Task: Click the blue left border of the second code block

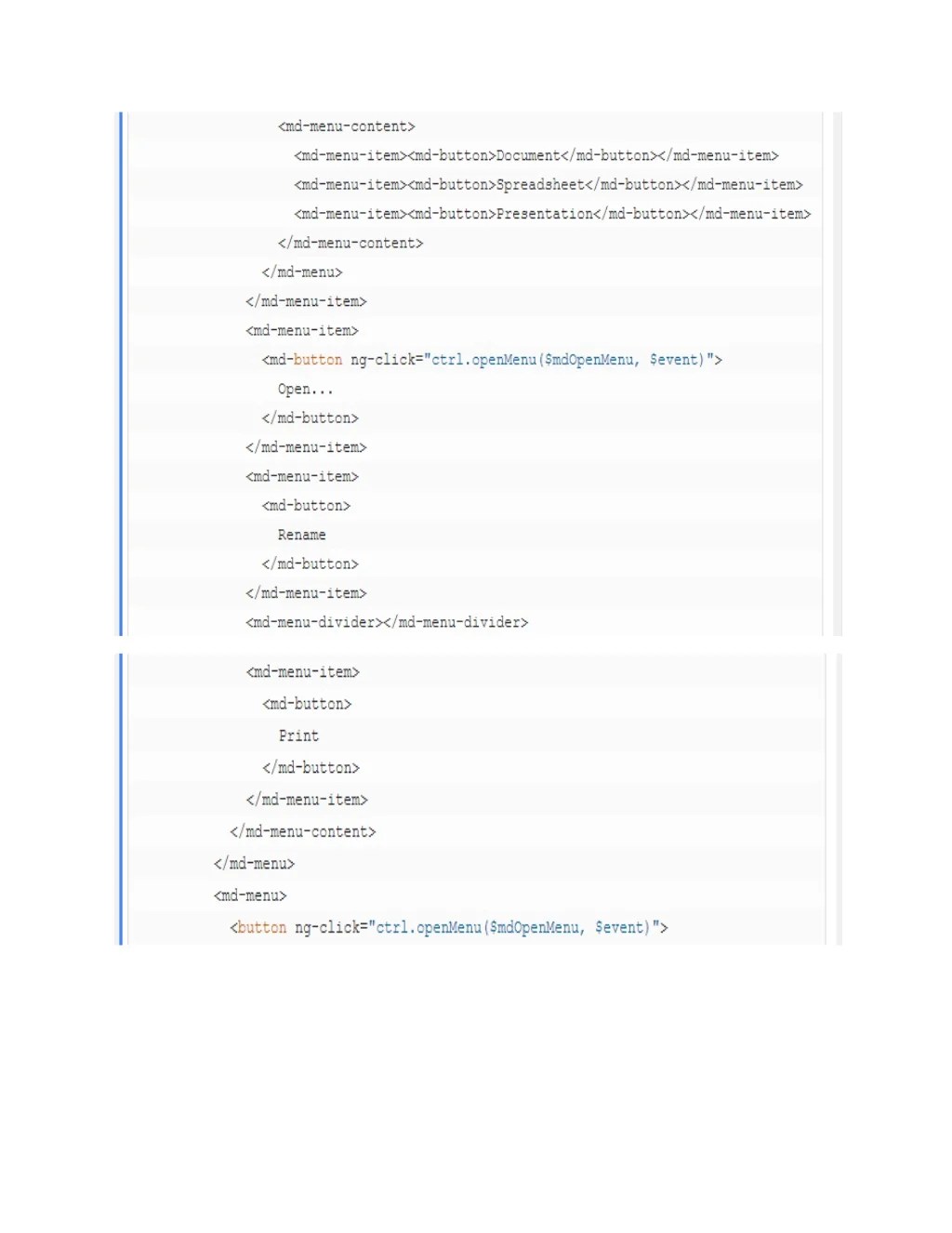Action: point(122,800)
